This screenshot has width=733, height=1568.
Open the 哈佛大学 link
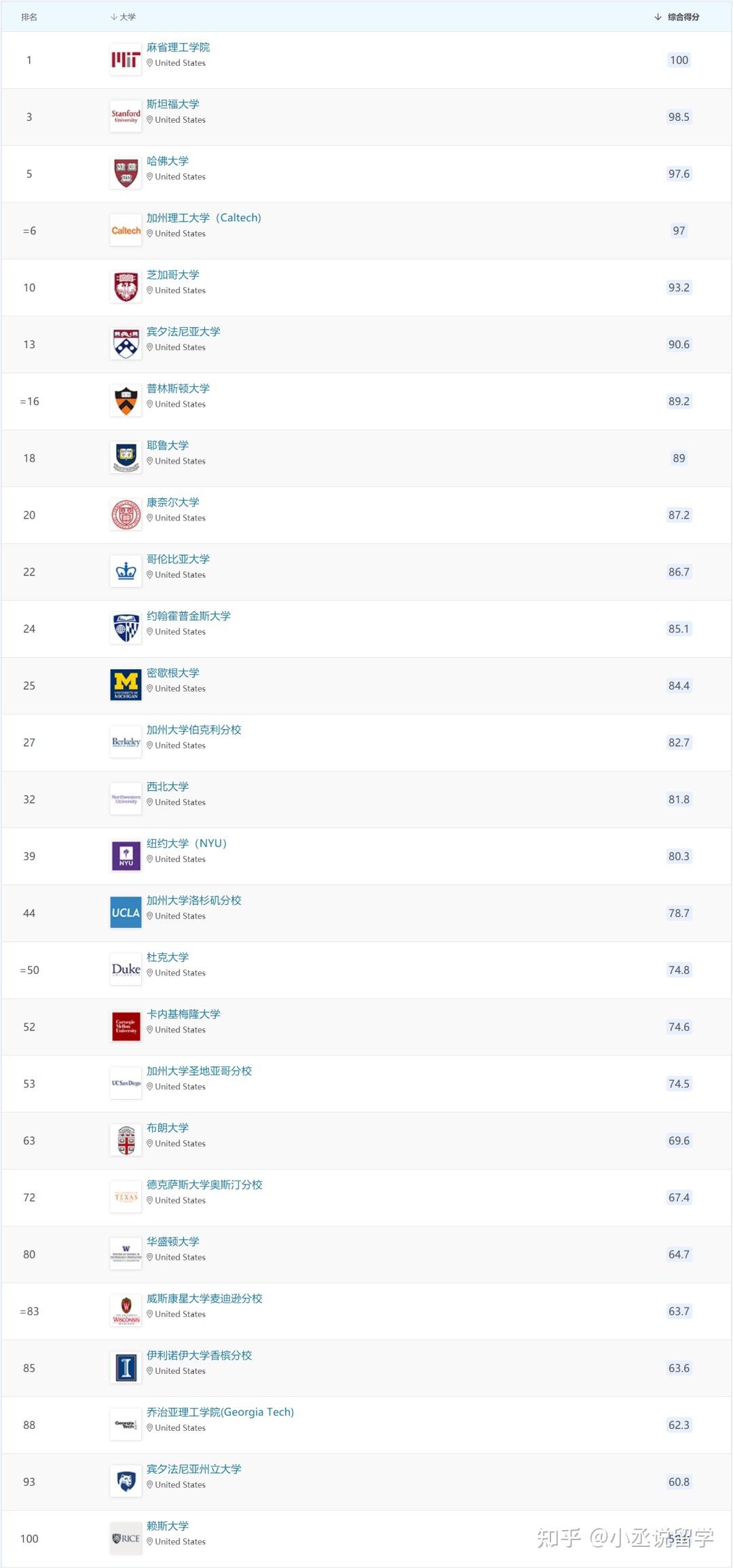pos(168,161)
